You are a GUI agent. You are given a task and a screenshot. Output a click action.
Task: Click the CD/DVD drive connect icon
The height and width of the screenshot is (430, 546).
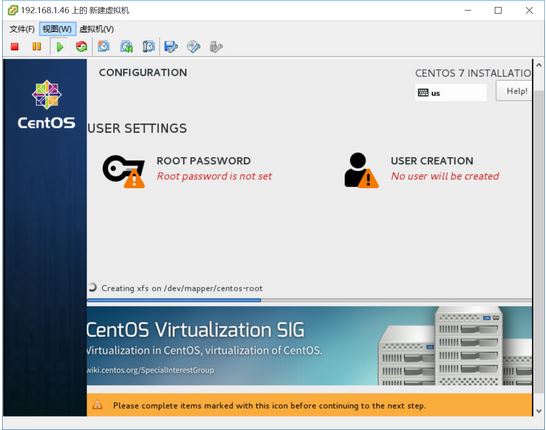click(x=194, y=47)
